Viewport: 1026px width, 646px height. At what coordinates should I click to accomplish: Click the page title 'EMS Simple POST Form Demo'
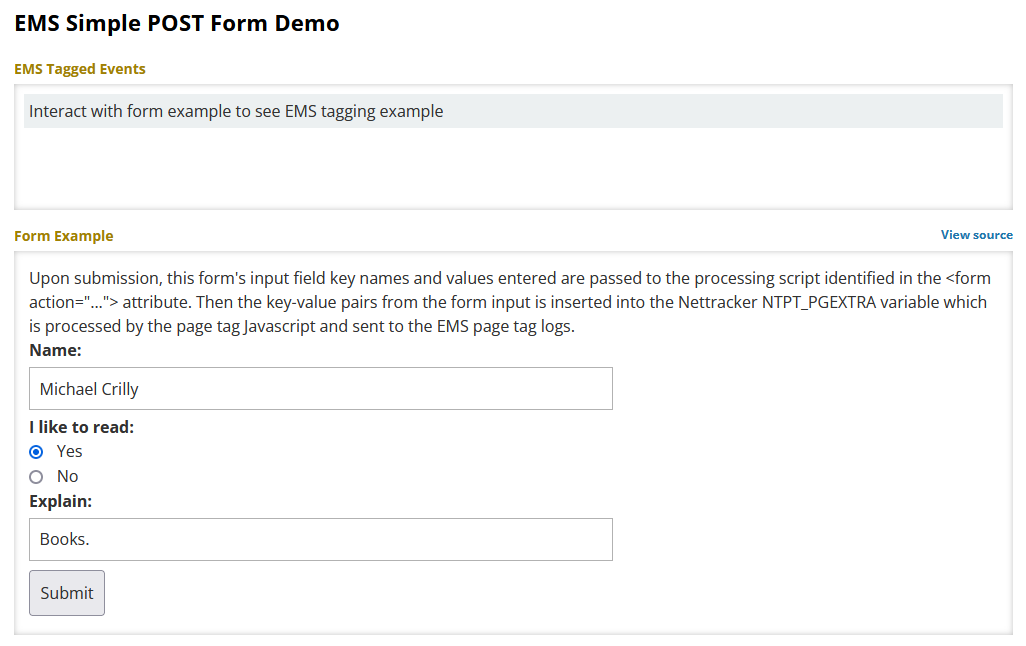pos(176,22)
